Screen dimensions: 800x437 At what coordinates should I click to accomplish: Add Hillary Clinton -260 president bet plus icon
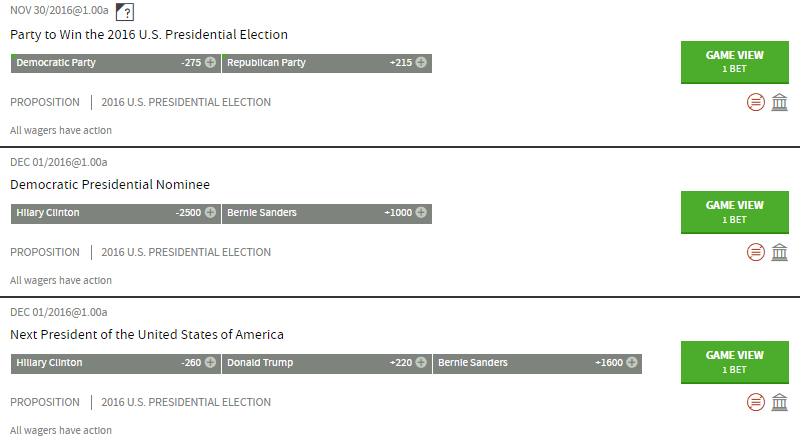coord(210,362)
